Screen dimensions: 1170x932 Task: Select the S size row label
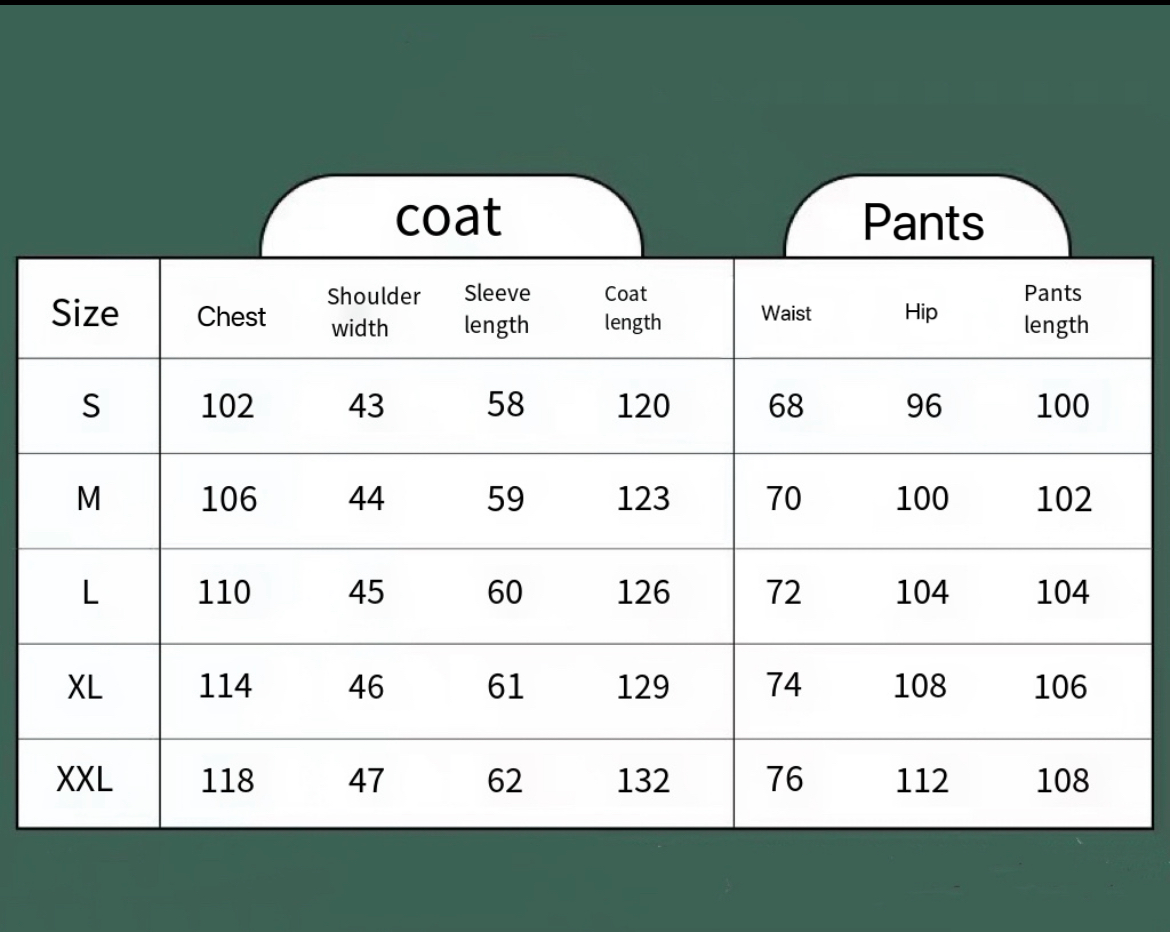click(x=90, y=406)
